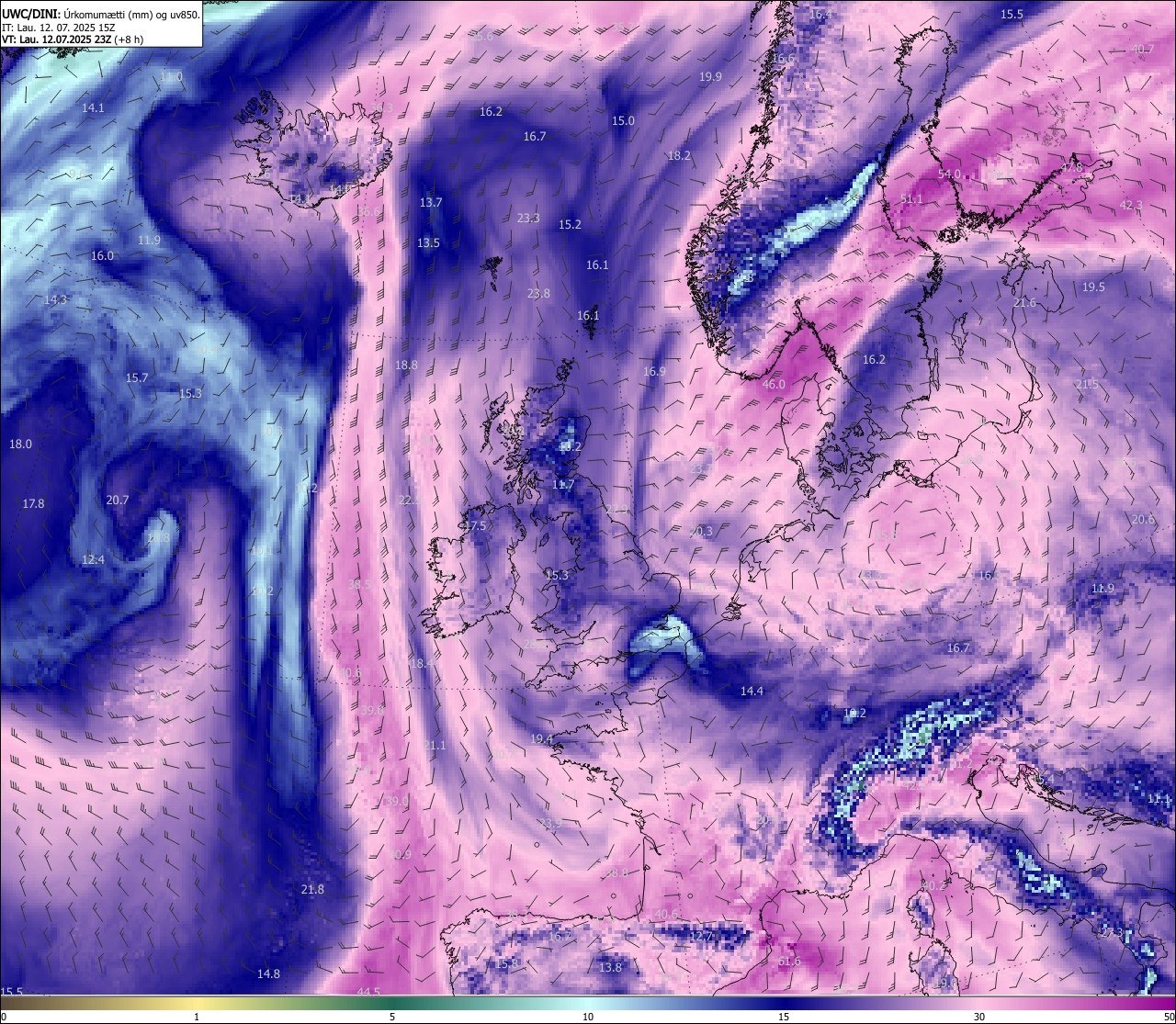1176x1024 pixels.
Task: Click the '42.3' value label
Action: point(1131,206)
